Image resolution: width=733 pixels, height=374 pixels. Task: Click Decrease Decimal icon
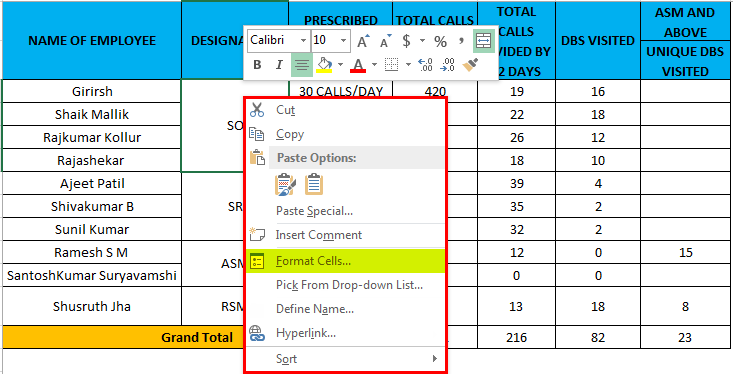point(448,65)
